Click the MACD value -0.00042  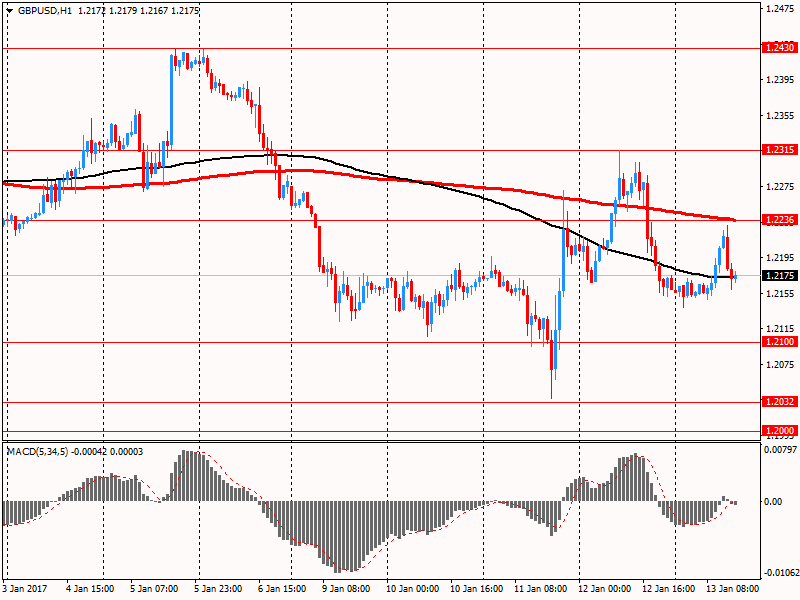(88, 452)
